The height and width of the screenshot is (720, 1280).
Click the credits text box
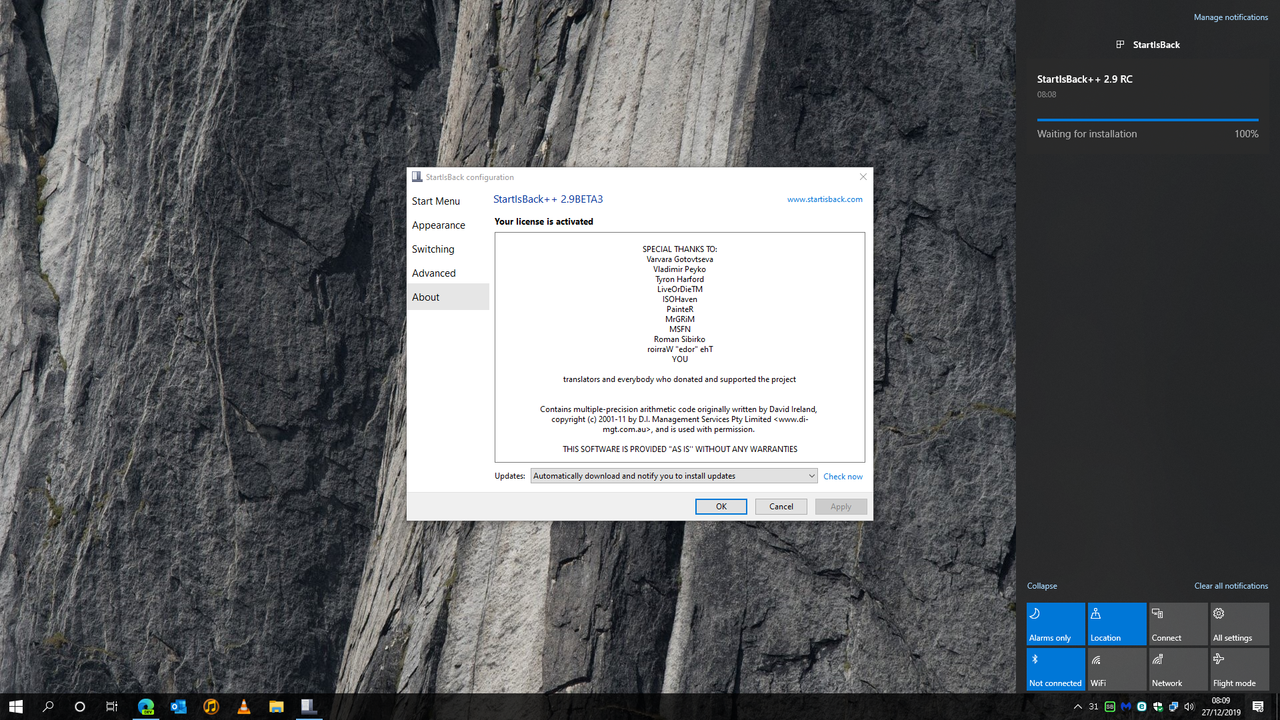[680, 347]
